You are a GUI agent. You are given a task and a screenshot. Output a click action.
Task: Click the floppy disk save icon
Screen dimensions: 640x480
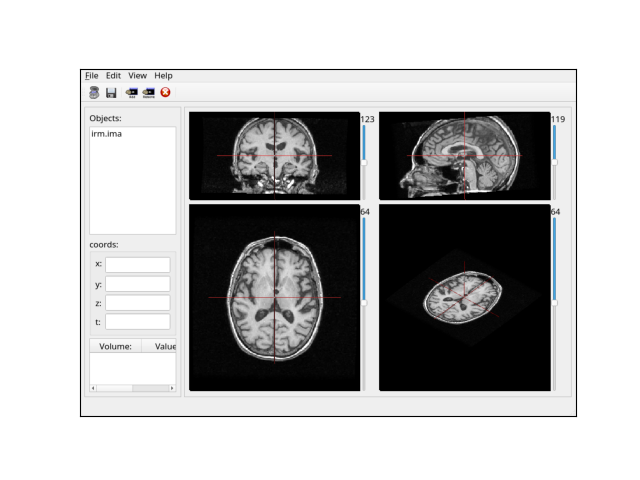(111, 93)
